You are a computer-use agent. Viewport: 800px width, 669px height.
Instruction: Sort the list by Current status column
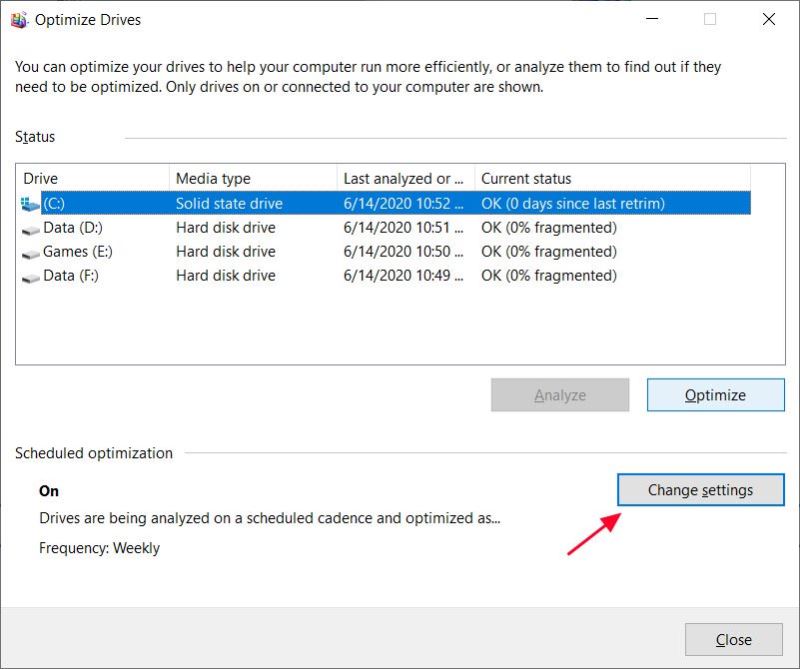[x=527, y=178]
